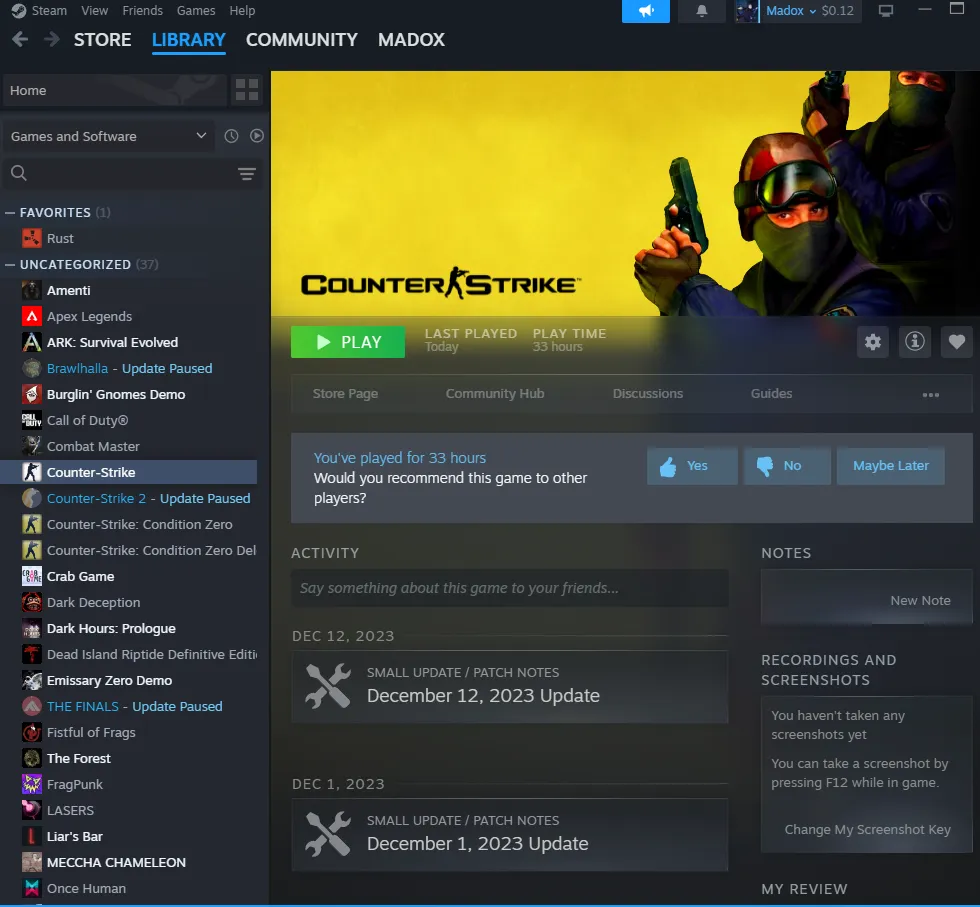Open the notifications bell
980x907 pixels.
701,11
